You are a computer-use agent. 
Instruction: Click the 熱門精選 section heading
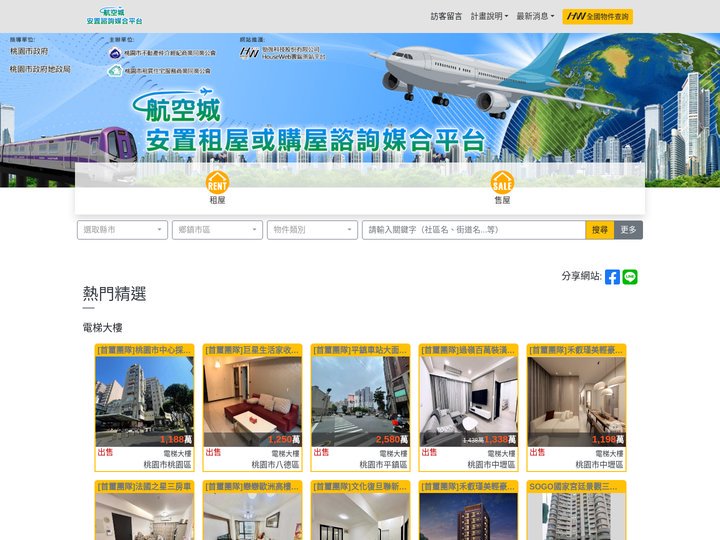click(x=114, y=294)
